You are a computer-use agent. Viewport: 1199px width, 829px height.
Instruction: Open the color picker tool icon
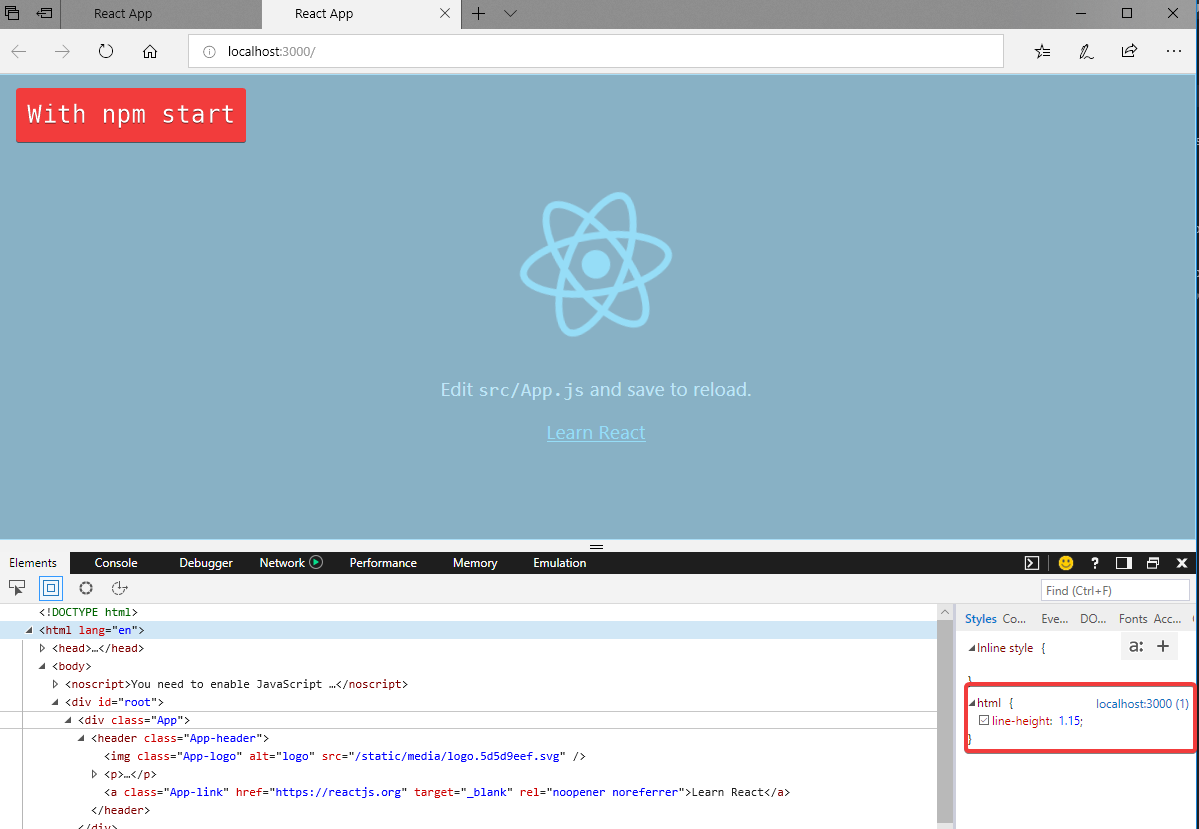[x=86, y=587]
